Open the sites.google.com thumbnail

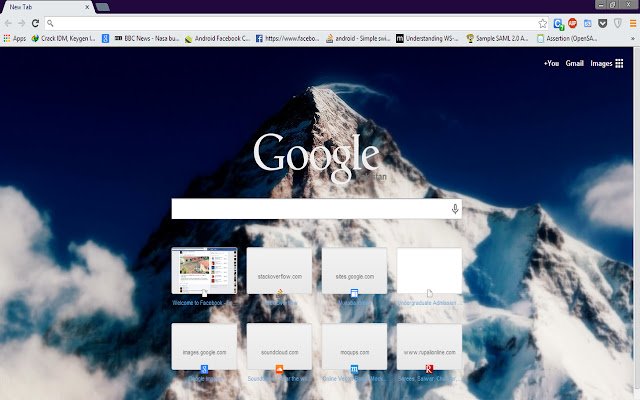(354, 271)
